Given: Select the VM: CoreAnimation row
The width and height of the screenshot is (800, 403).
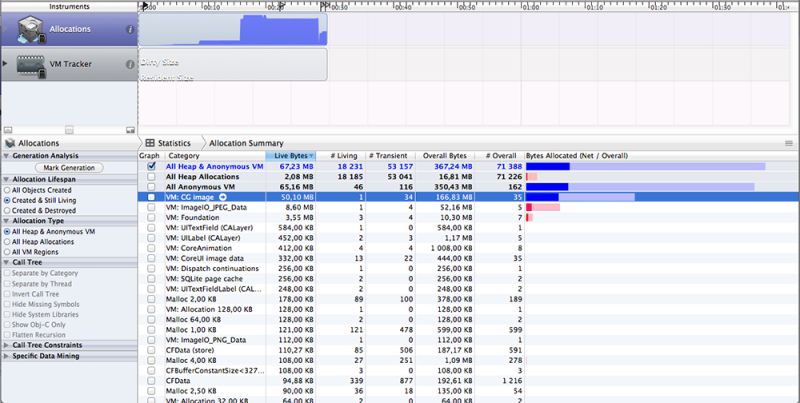Looking at the screenshot, I should (469, 248).
